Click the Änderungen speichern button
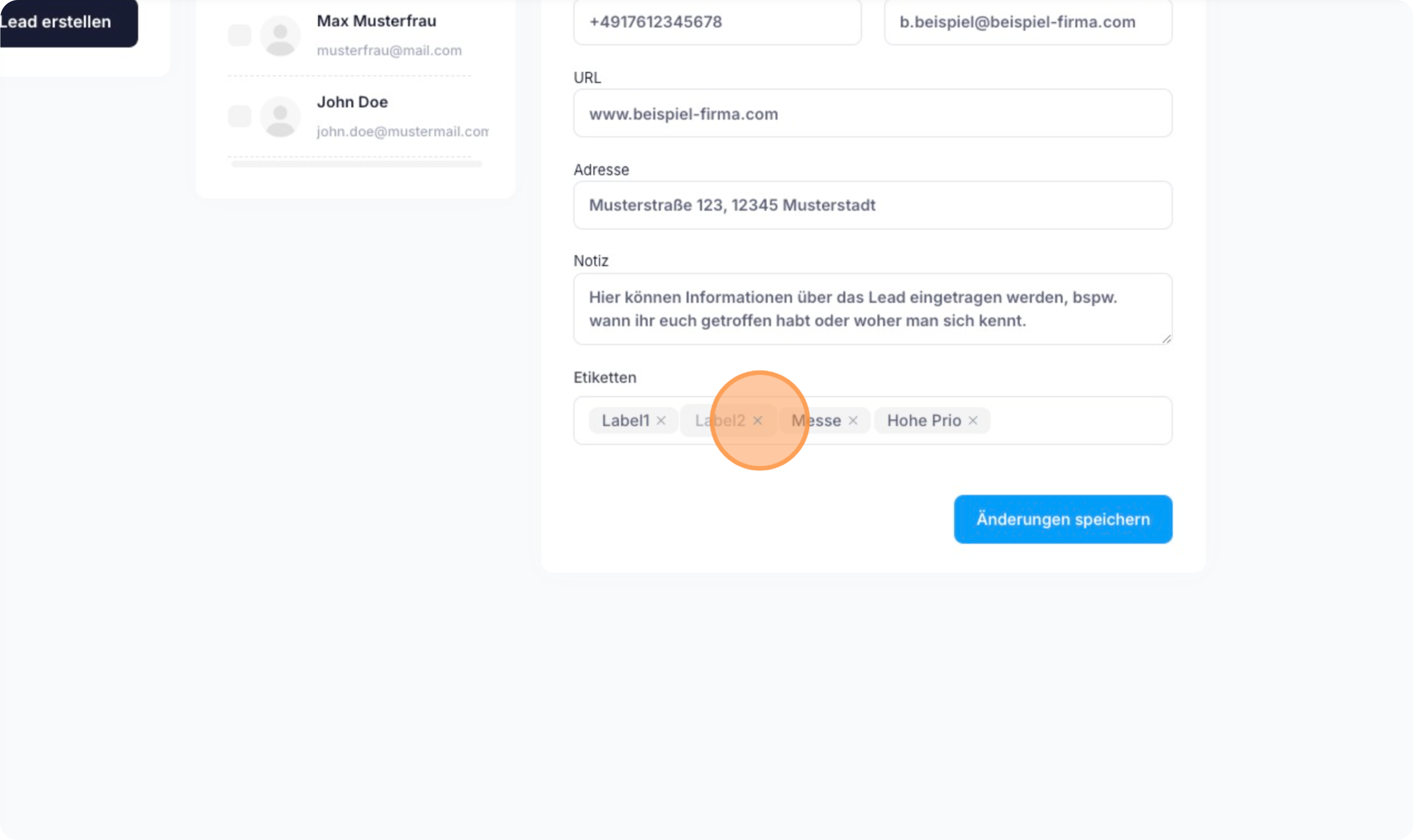 [1063, 519]
